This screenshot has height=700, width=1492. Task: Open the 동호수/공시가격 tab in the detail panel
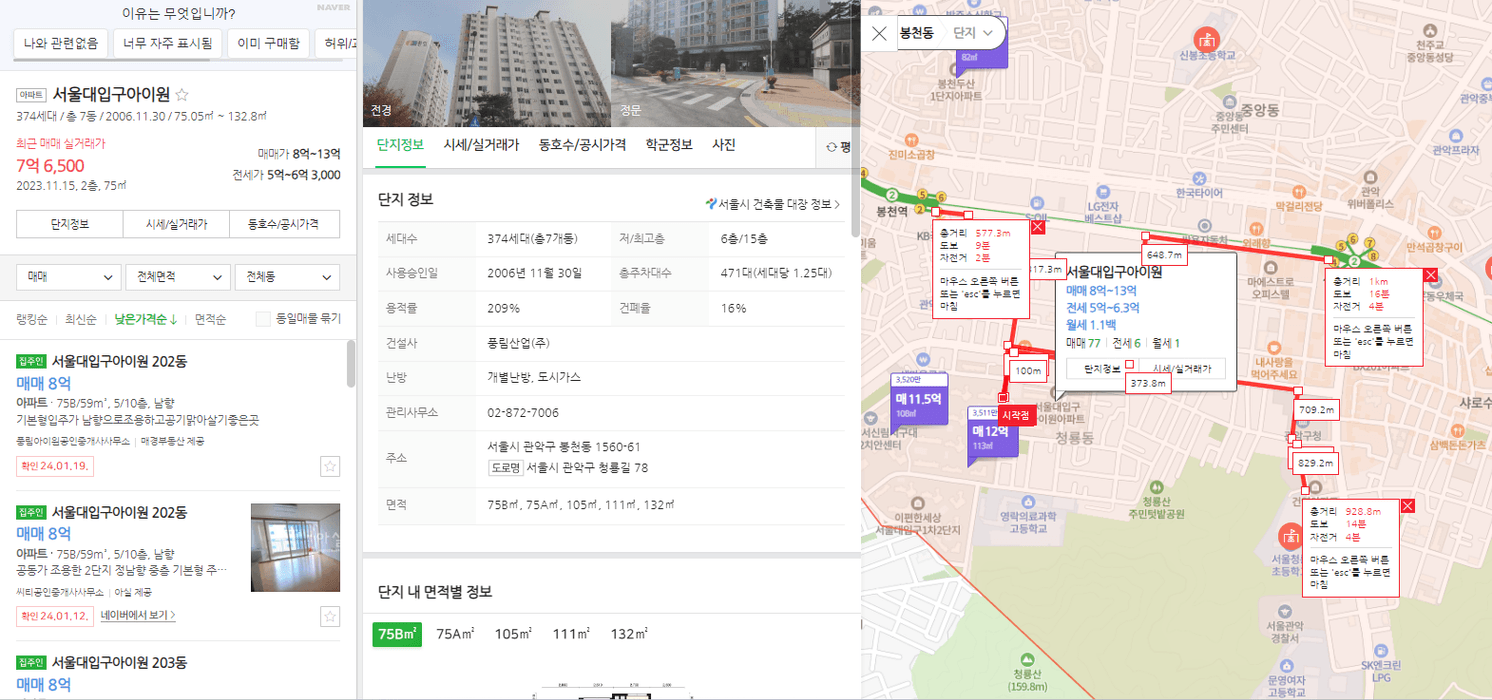pyautogui.click(x=582, y=145)
